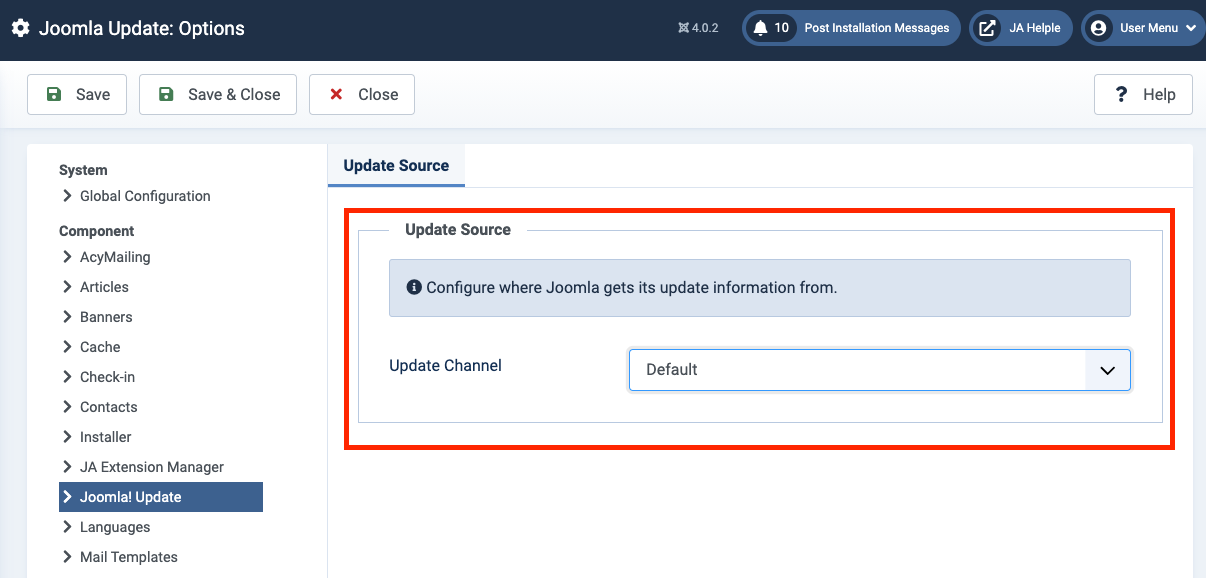Click the user avatar icon

pyautogui.click(x=1099, y=28)
